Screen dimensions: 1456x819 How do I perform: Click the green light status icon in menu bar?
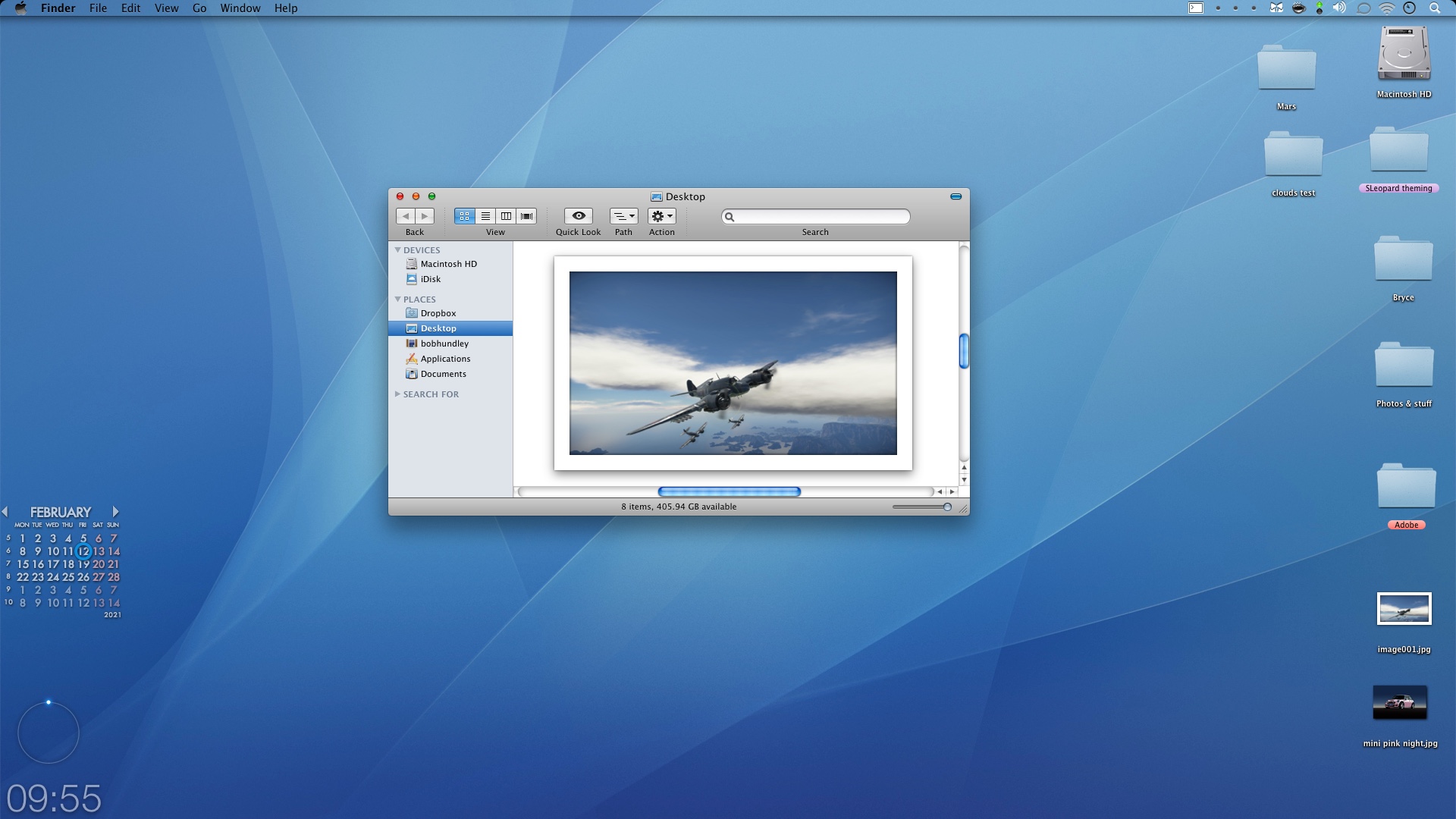click(1319, 8)
